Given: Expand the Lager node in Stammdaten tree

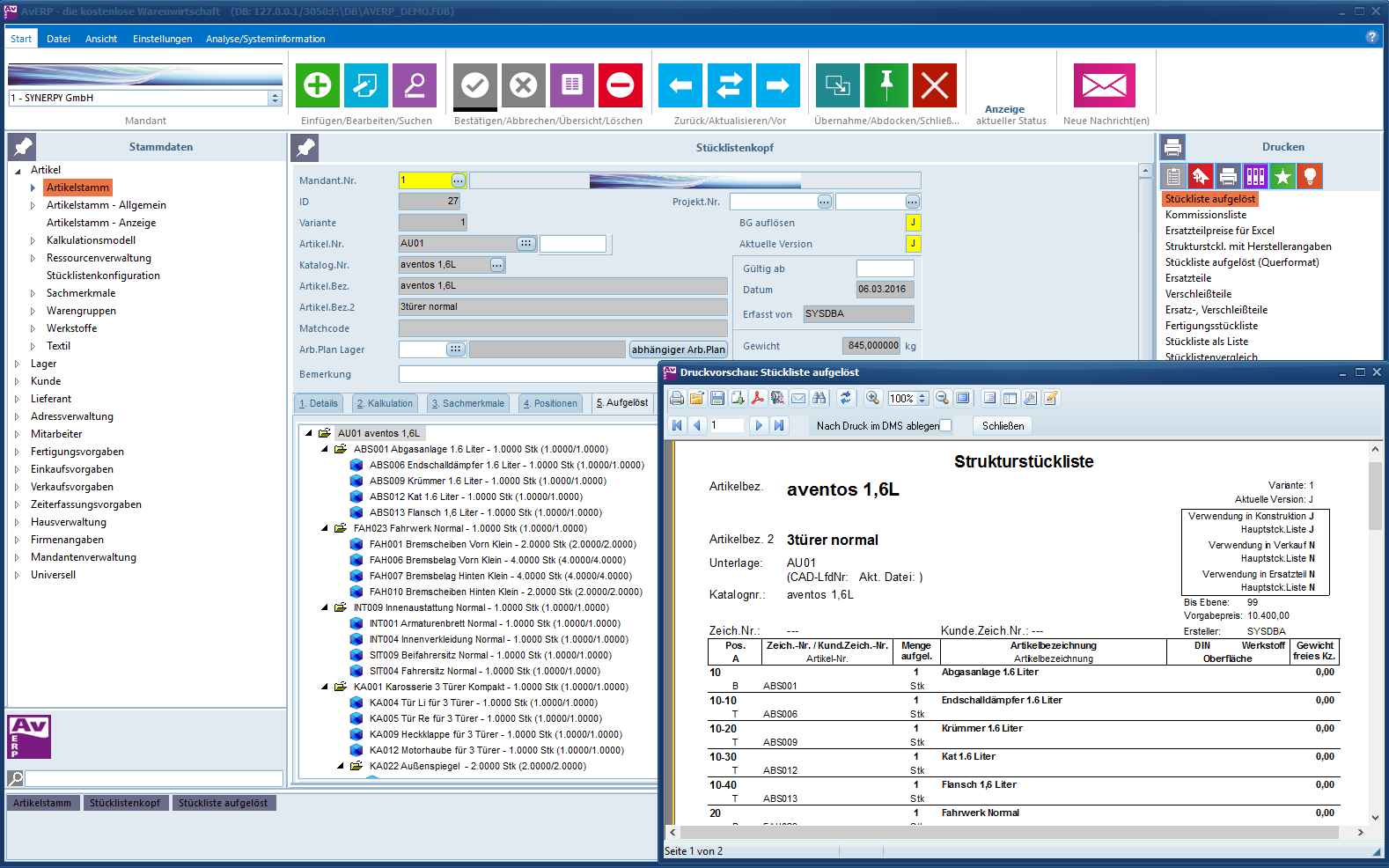Looking at the screenshot, I should point(17,364).
